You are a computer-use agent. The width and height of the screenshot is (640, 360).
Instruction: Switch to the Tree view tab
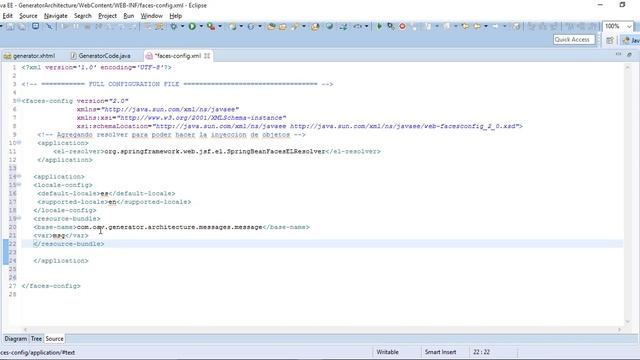[36, 339]
